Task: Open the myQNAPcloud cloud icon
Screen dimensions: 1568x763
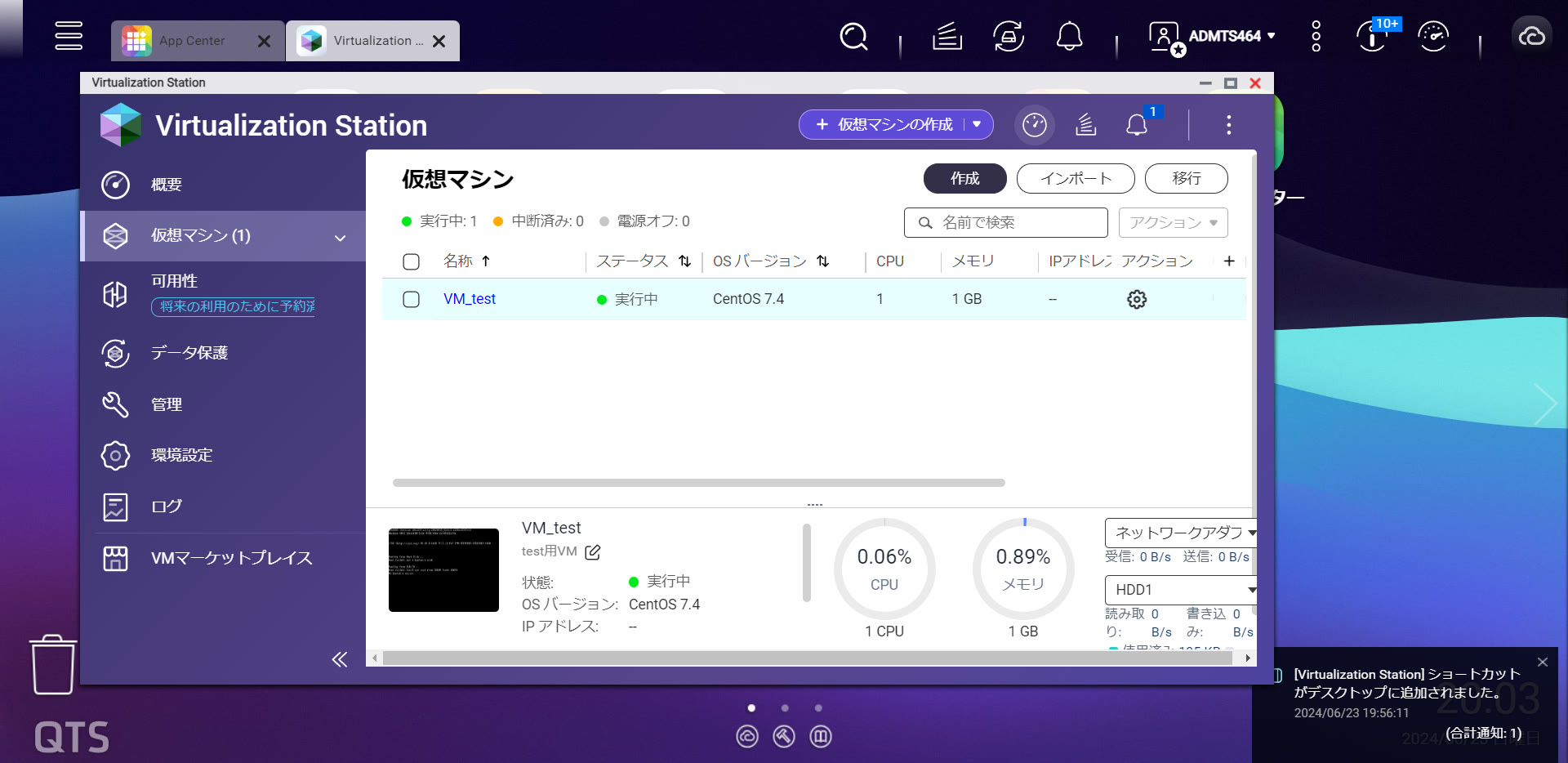Action: [x=1531, y=36]
